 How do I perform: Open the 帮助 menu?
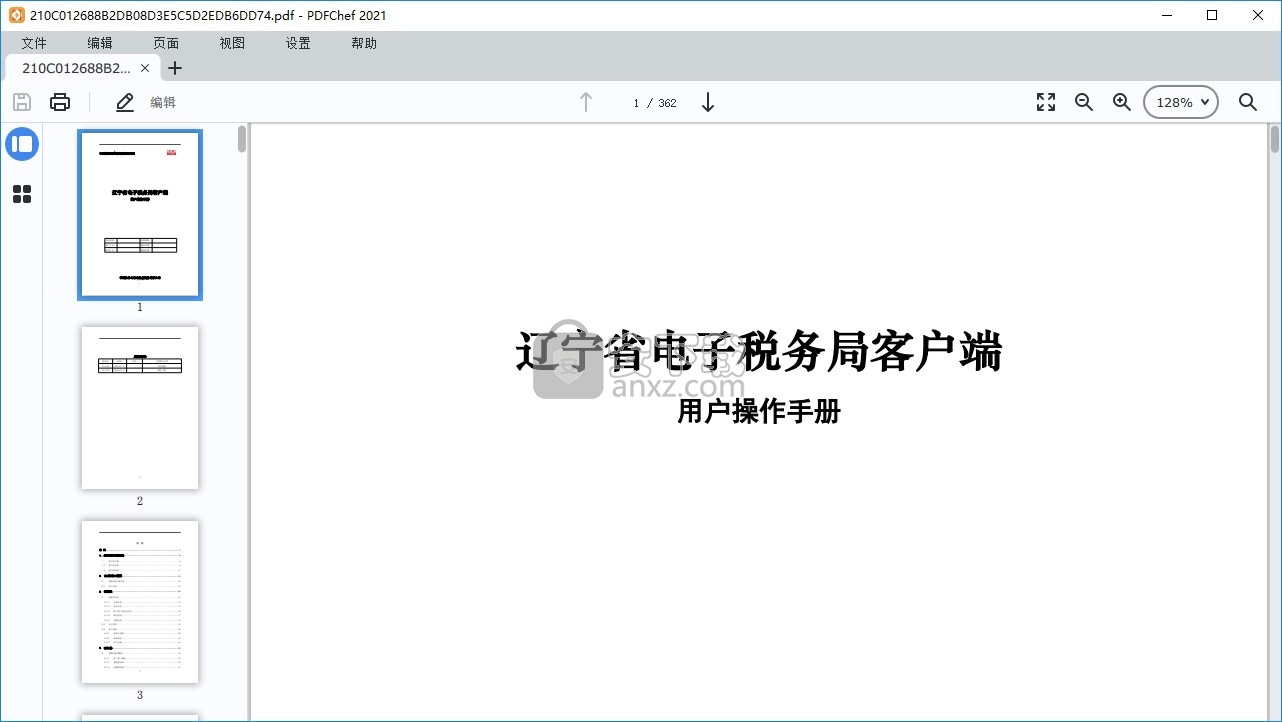click(364, 43)
